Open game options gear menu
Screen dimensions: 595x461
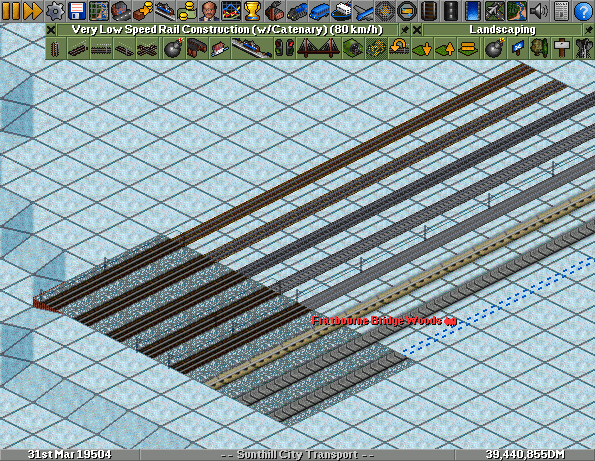tap(55, 11)
